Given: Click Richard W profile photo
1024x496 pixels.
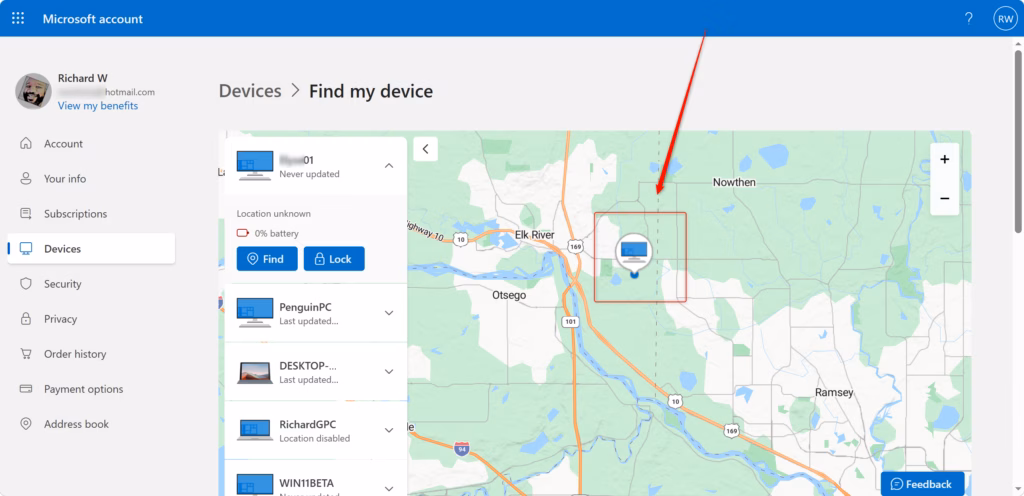Looking at the screenshot, I should pyautogui.click(x=33, y=91).
